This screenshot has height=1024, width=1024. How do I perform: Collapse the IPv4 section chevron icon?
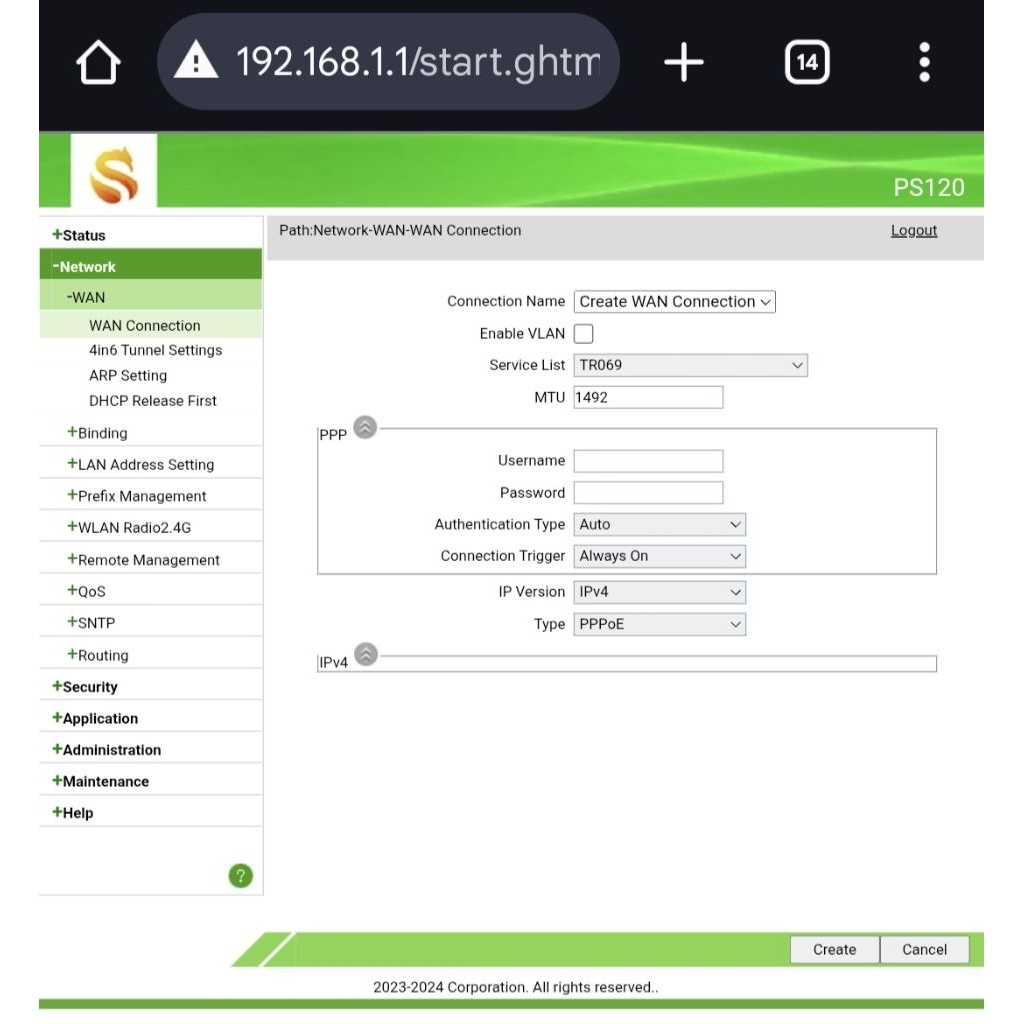366,654
